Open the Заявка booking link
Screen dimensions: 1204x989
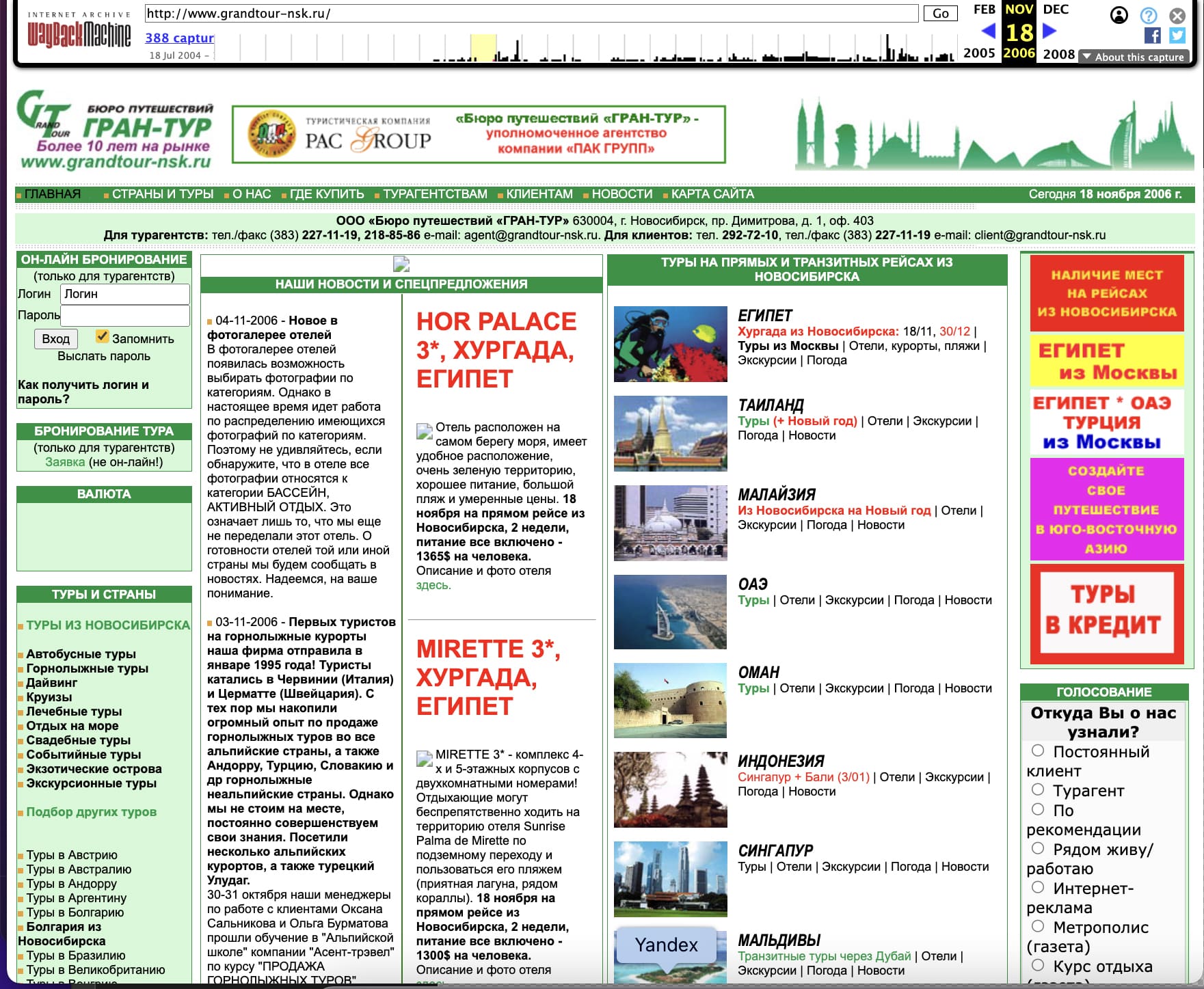65,462
